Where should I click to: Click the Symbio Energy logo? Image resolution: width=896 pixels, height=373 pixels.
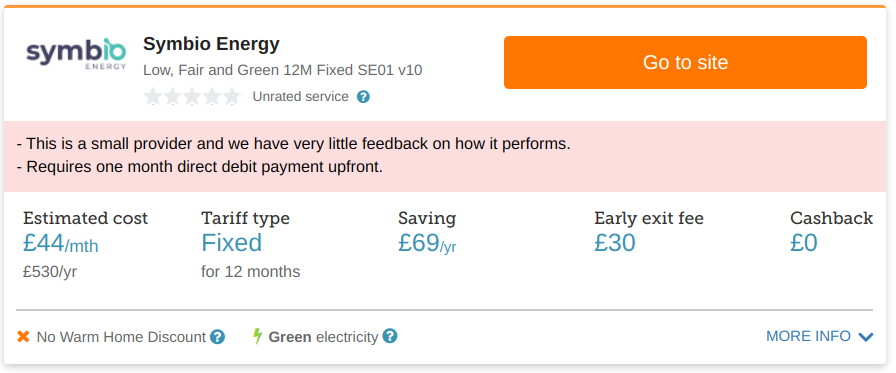point(76,55)
